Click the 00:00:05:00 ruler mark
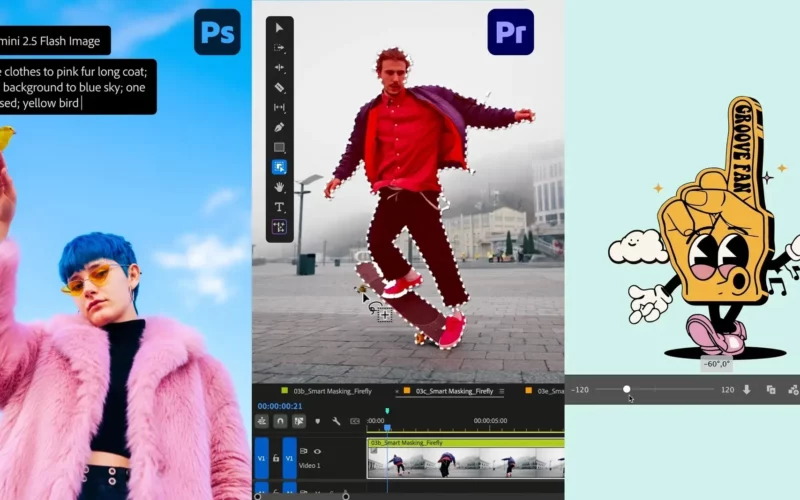Viewport: 800px width, 500px height. coord(490,421)
